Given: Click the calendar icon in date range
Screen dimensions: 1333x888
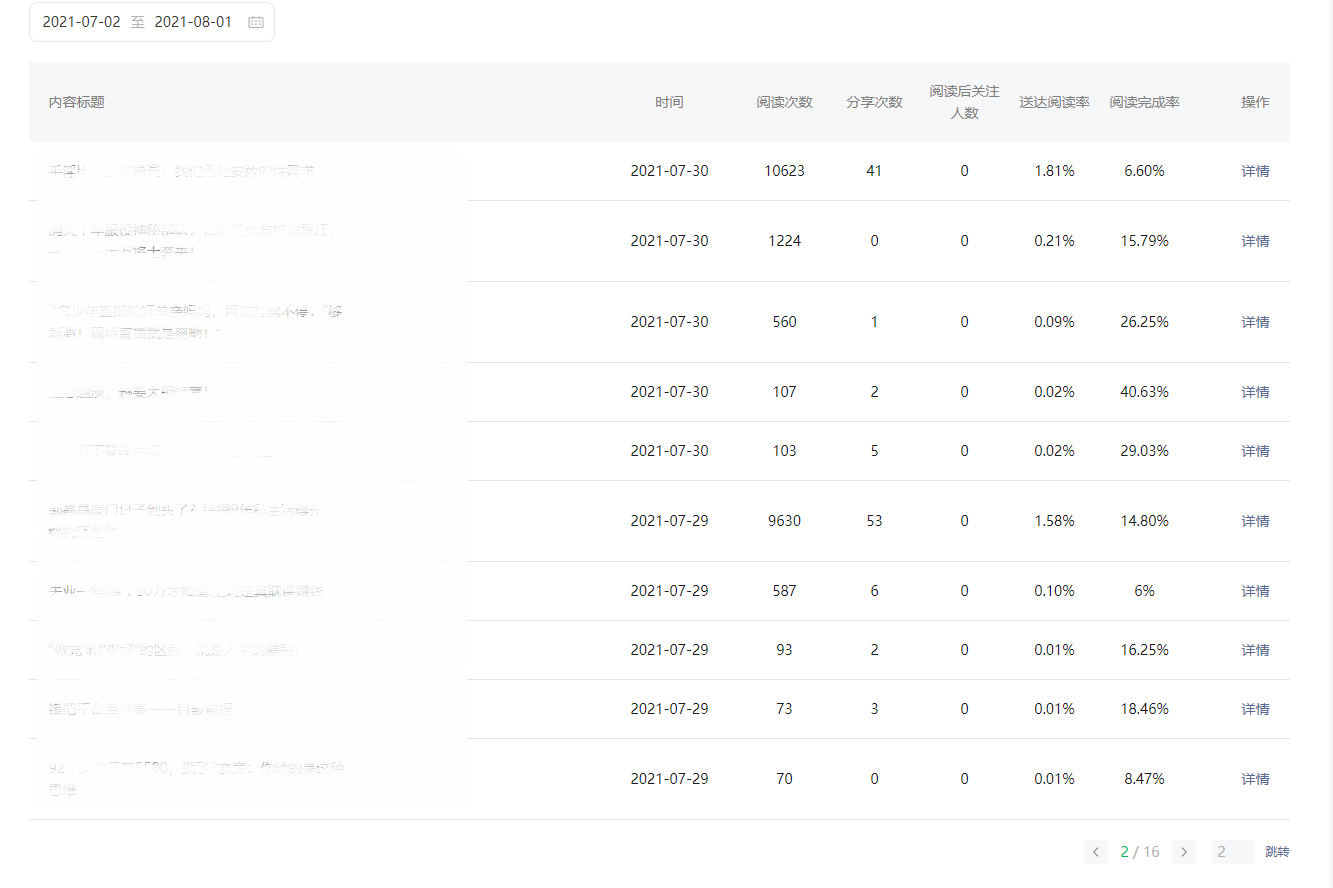Looking at the screenshot, I should click(x=256, y=22).
